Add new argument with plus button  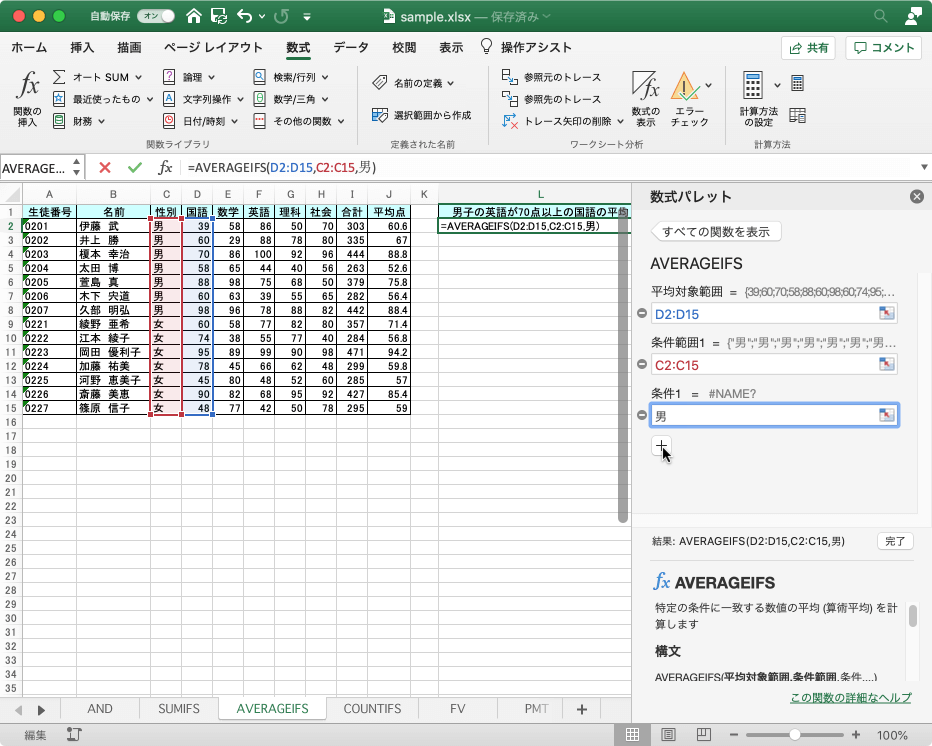(662, 445)
